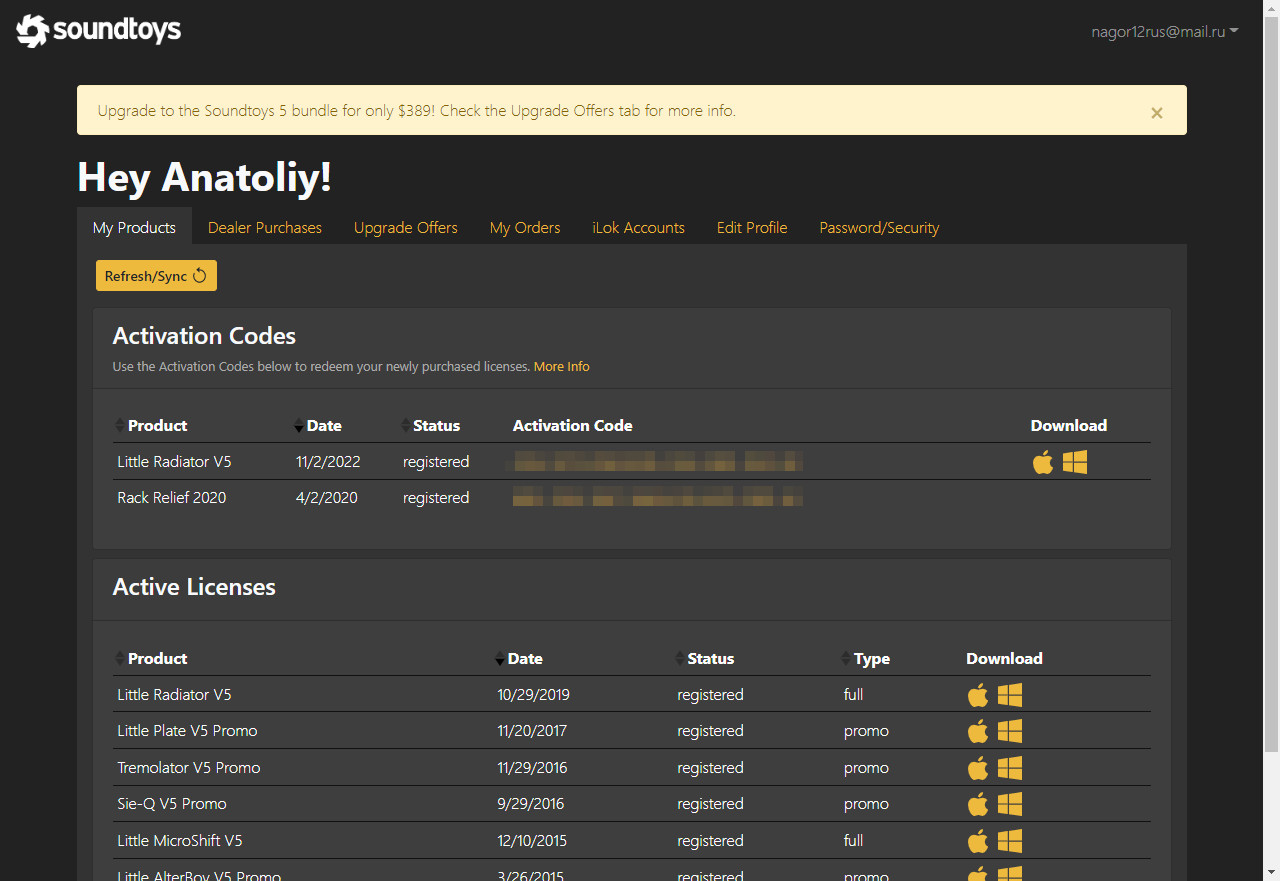
Task: Sort Activation Codes by Date column
Action: (x=318, y=426)
